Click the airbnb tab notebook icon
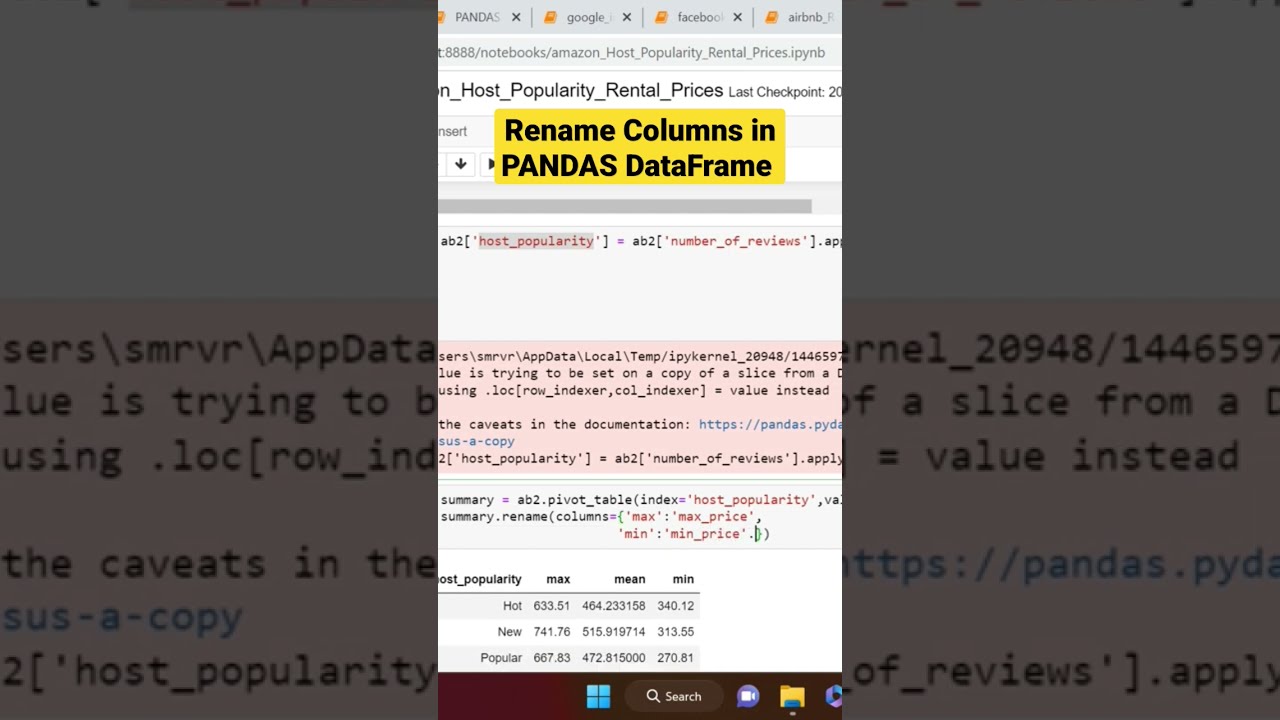Image resolution: width=1280 pixels, height=720 pixels. (772, 17)
